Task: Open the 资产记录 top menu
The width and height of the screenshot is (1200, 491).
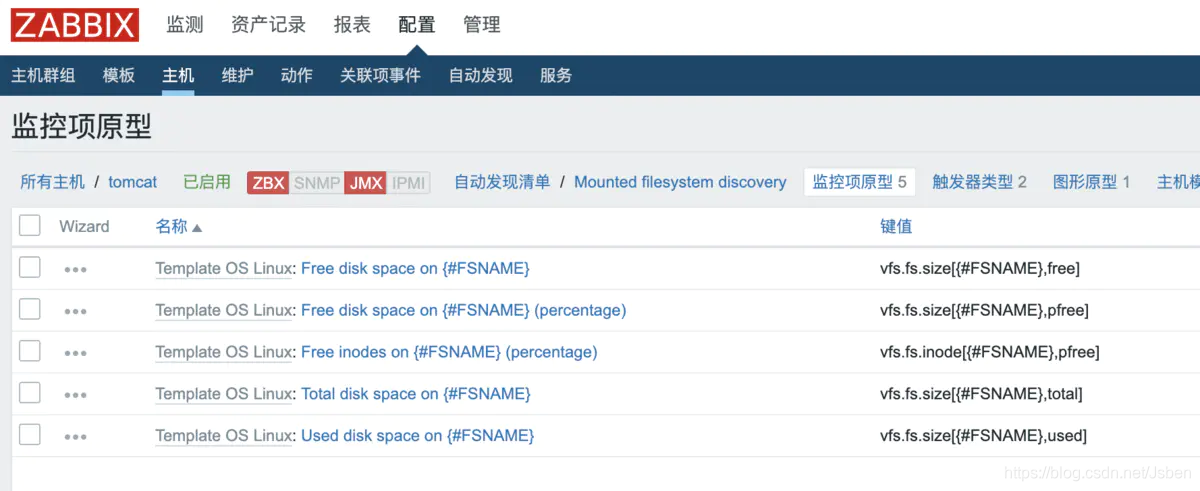Action: pos(268,25)
